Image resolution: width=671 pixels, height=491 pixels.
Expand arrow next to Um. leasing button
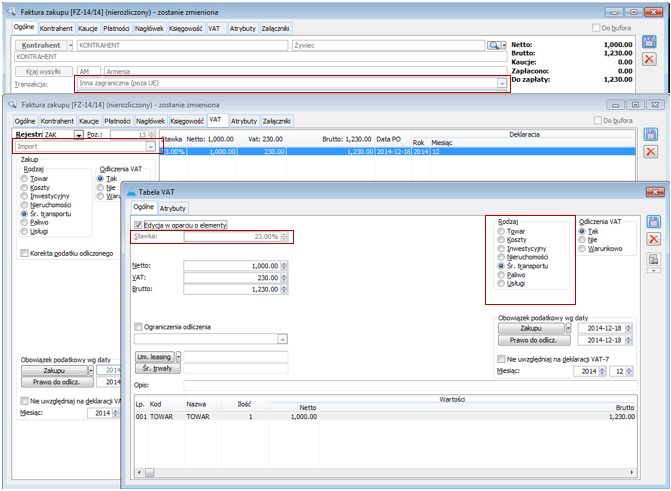coord(178,357)
